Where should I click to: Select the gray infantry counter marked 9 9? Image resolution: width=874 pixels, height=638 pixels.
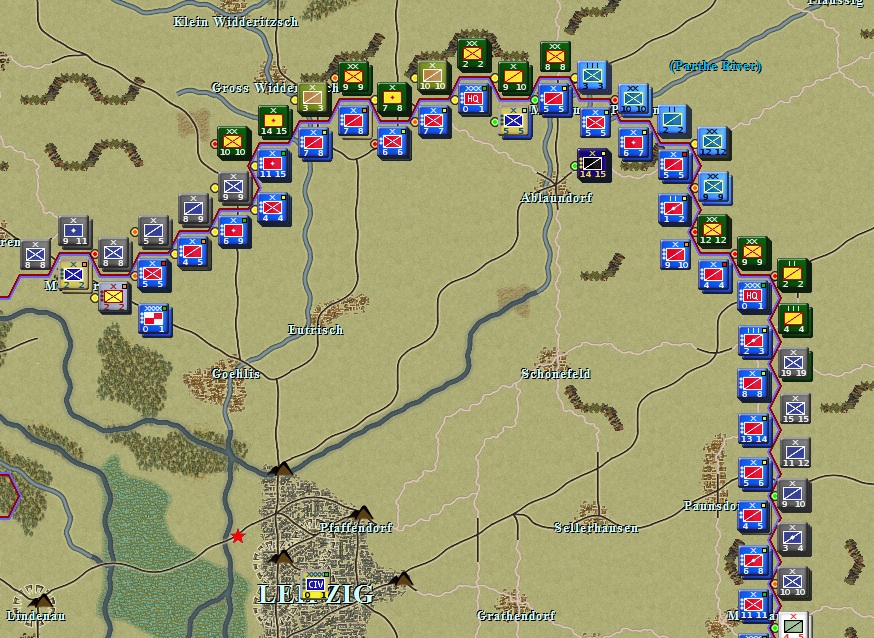click(233, 188)
